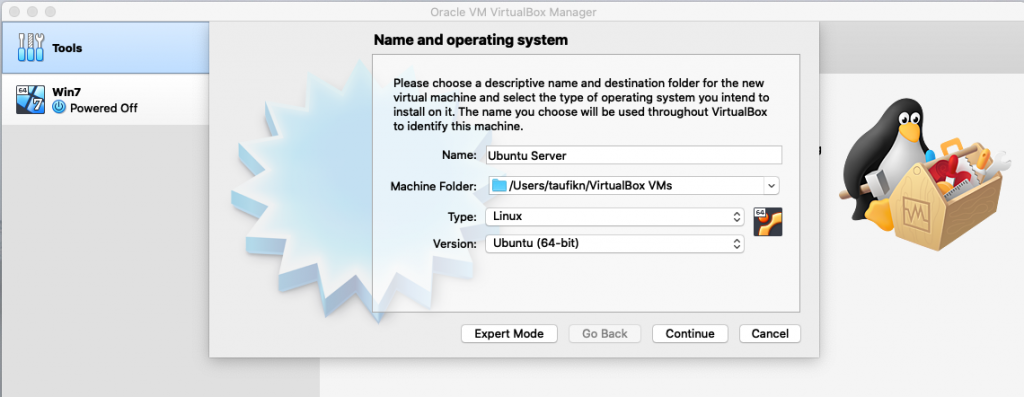Click the Cancel button
Viewport: 1024px width, 397px height.
(x=770, y=334)
